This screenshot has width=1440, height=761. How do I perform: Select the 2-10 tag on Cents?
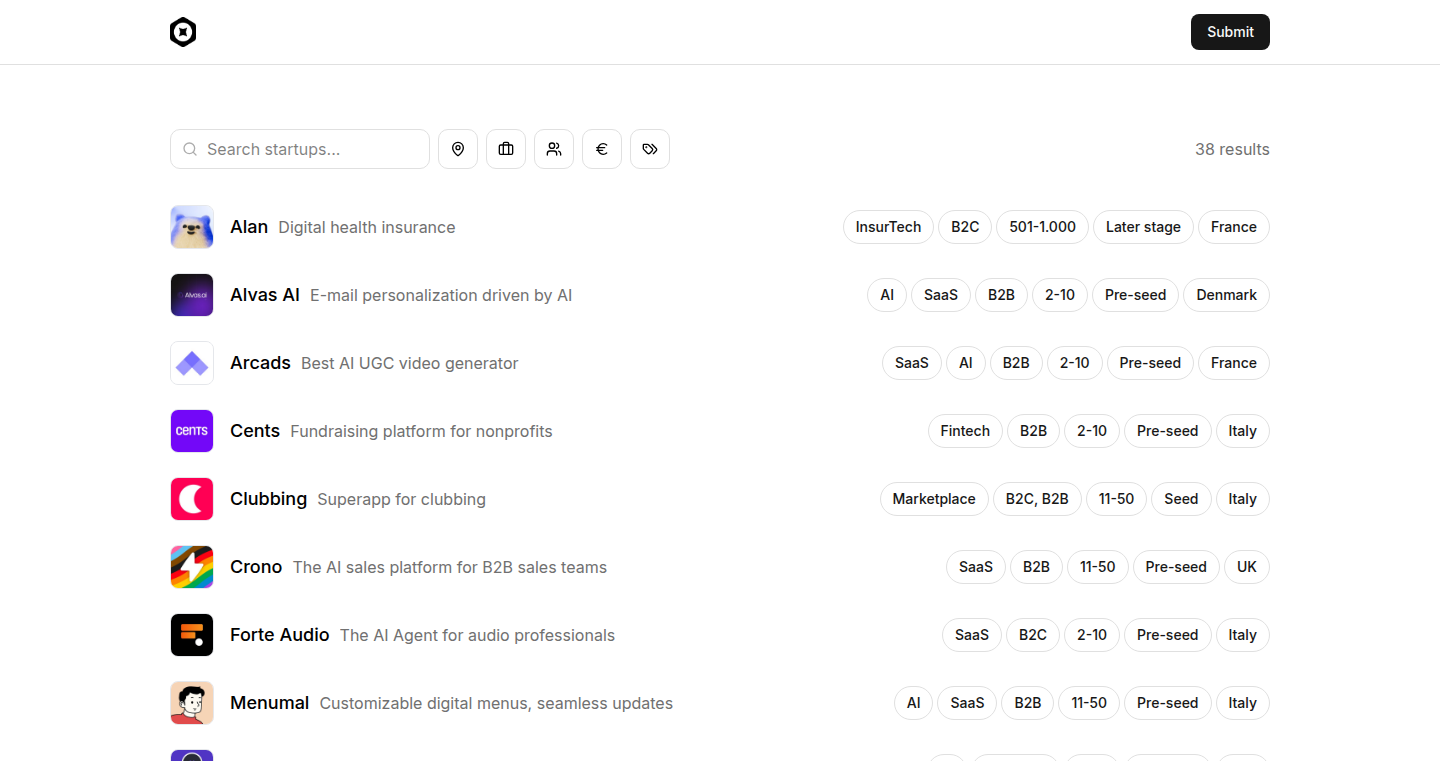click(x=1092, y=431)
